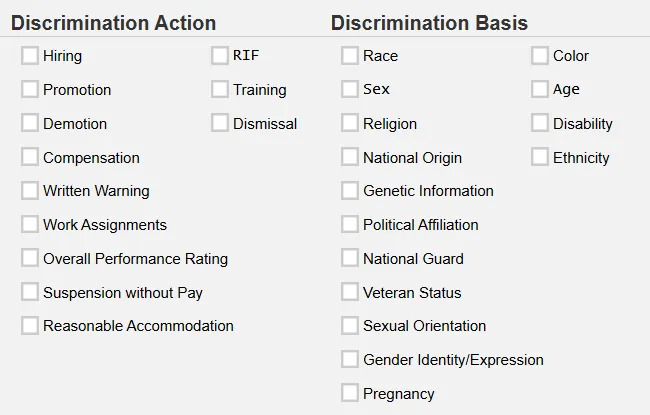This screenshot has height=415, width=650.
Task: Check the Religion checkbox
Action: pos(350,124)
